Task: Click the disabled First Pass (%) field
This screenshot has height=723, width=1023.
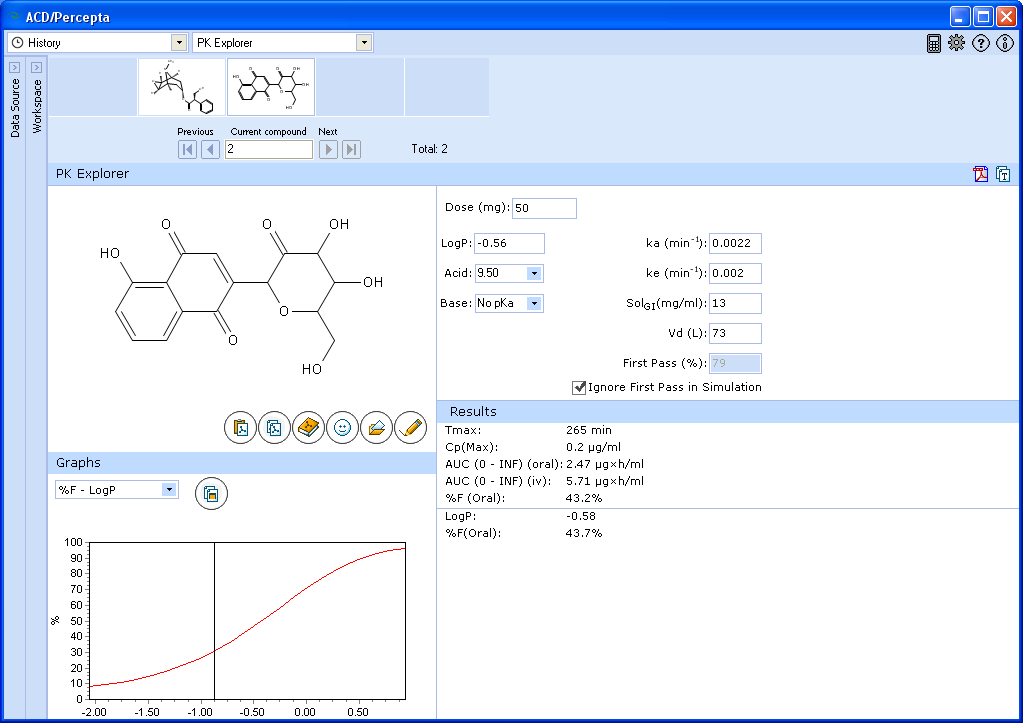Action: click(x=735, y=363)
